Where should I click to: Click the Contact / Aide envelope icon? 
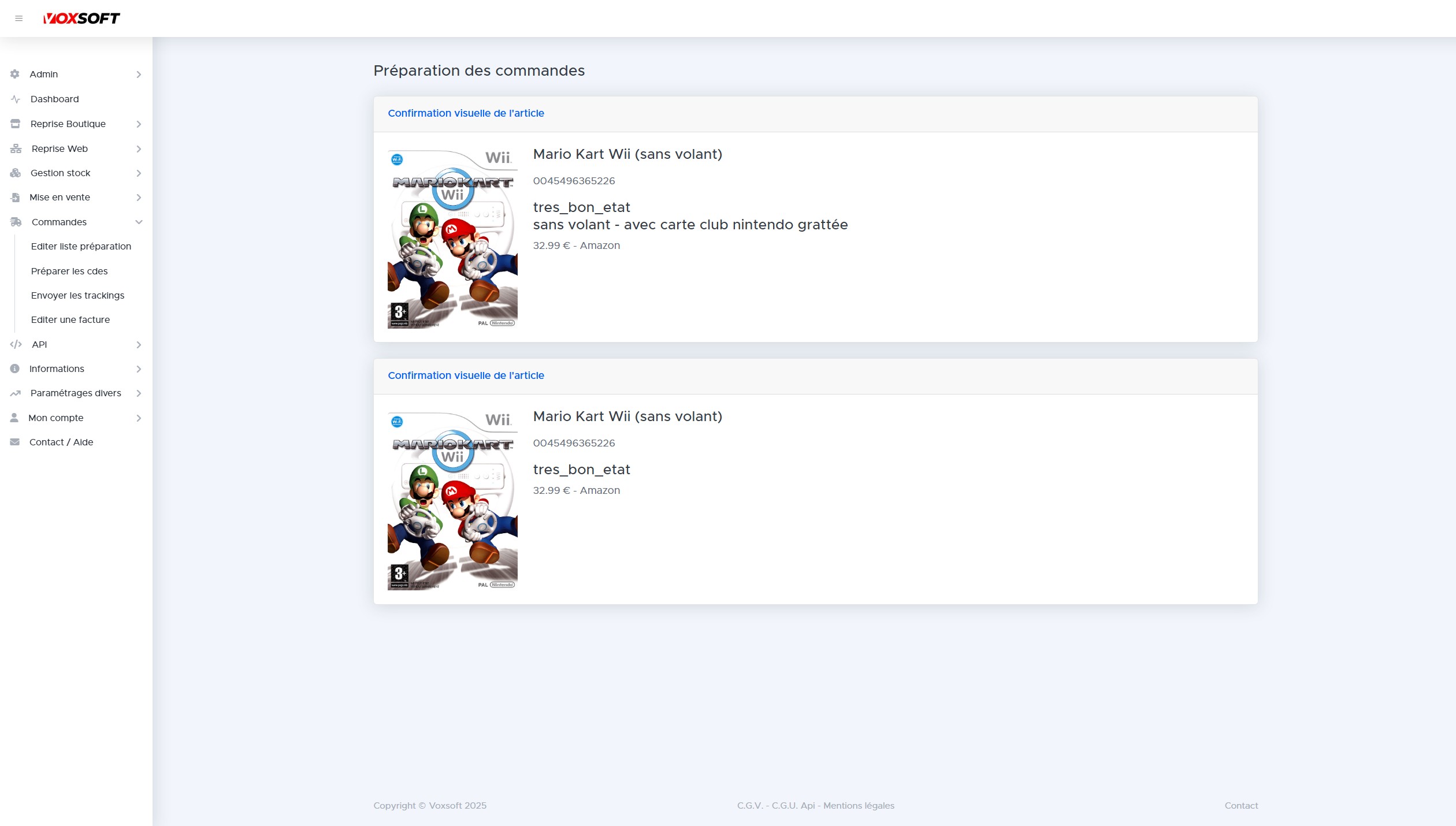point(14,442)
